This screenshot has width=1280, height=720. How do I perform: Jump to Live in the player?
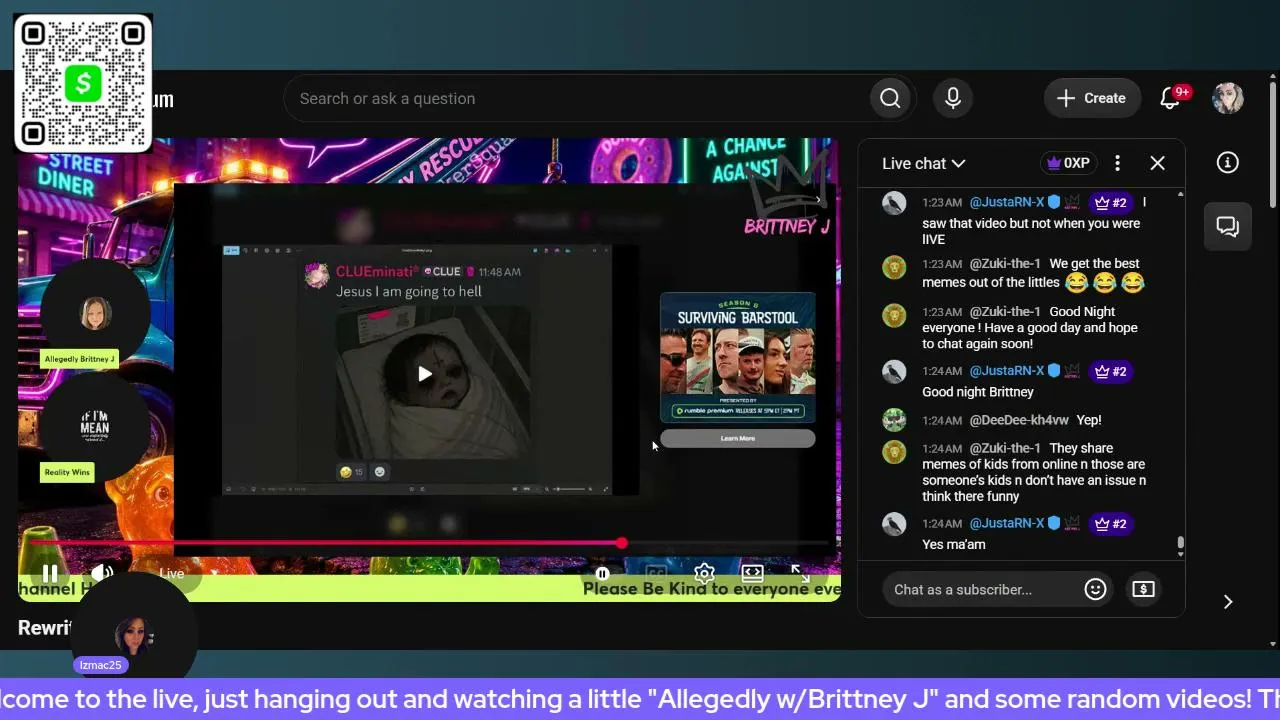pos(172,573)
